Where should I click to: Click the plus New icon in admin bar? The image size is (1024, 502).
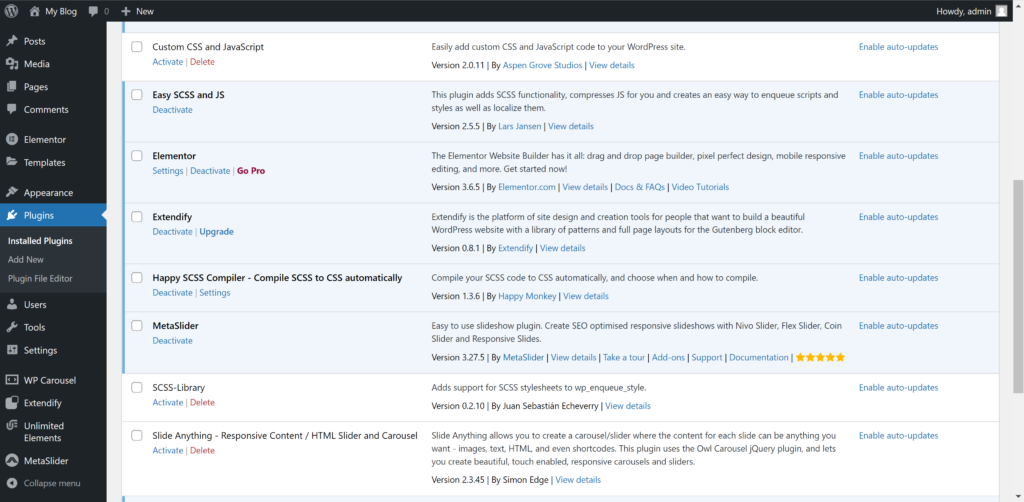pos(126,11)
